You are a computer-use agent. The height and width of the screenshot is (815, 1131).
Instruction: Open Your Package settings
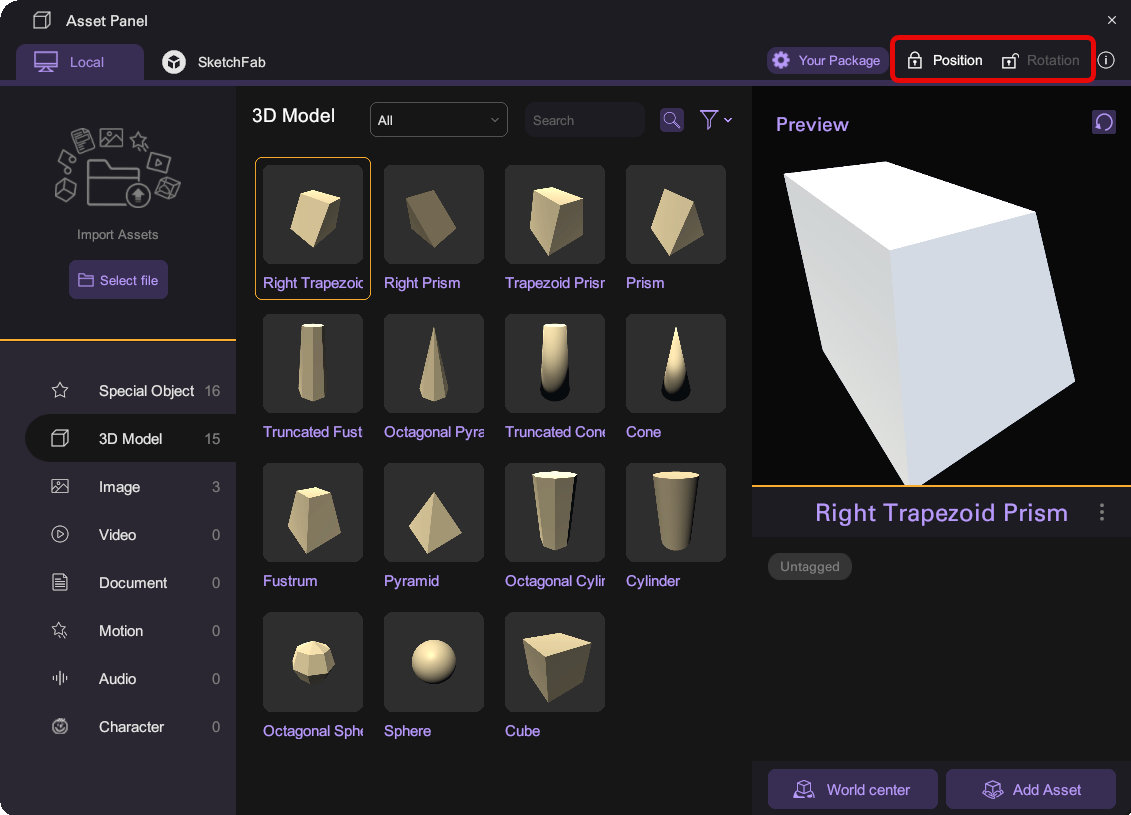[x=827, y=60]
